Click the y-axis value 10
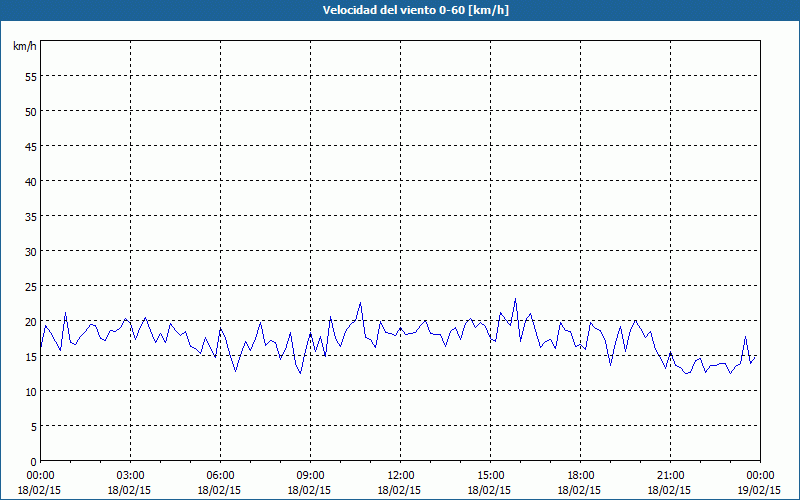 coord(31,392)
